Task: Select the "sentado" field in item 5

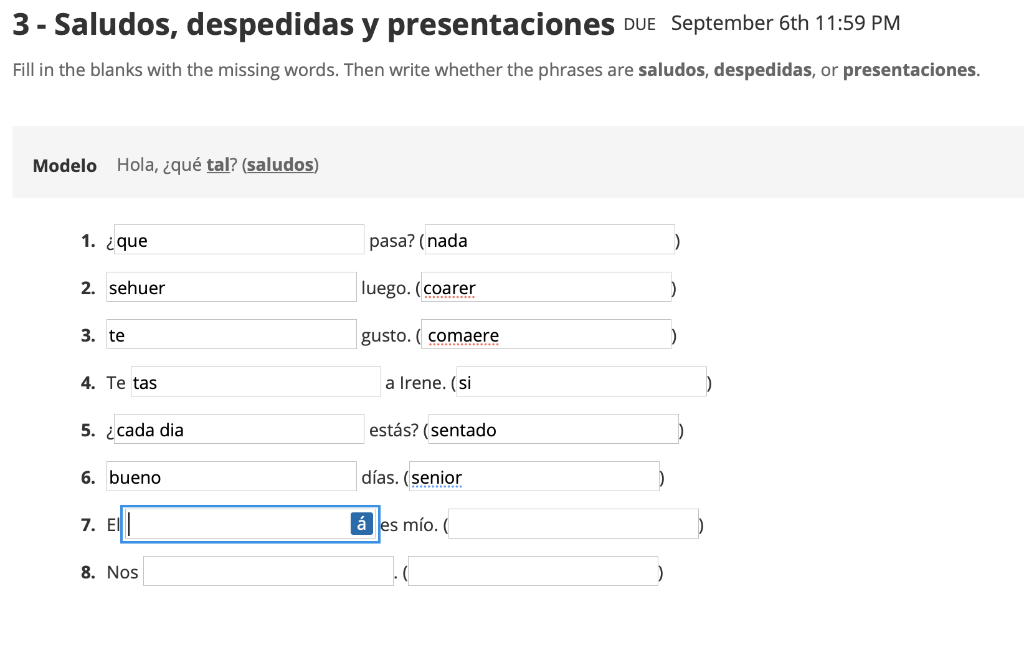Action: 550,428
